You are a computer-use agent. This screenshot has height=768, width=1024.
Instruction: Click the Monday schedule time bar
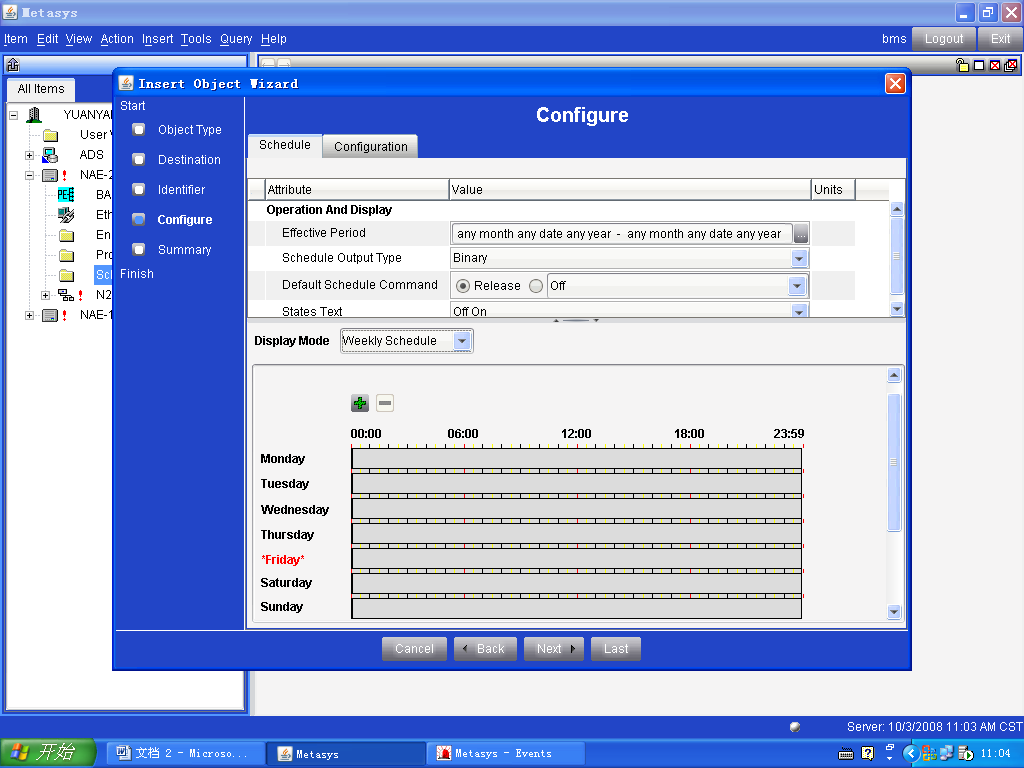[x=576, y=458]
